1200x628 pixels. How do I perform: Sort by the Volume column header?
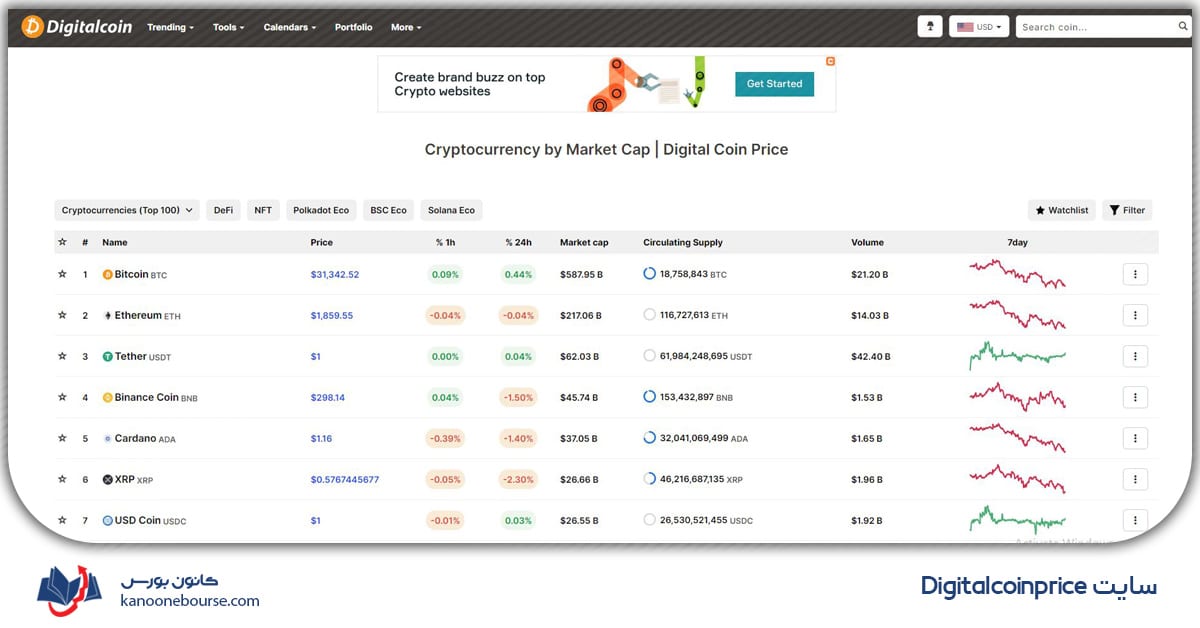click(868, 242)
